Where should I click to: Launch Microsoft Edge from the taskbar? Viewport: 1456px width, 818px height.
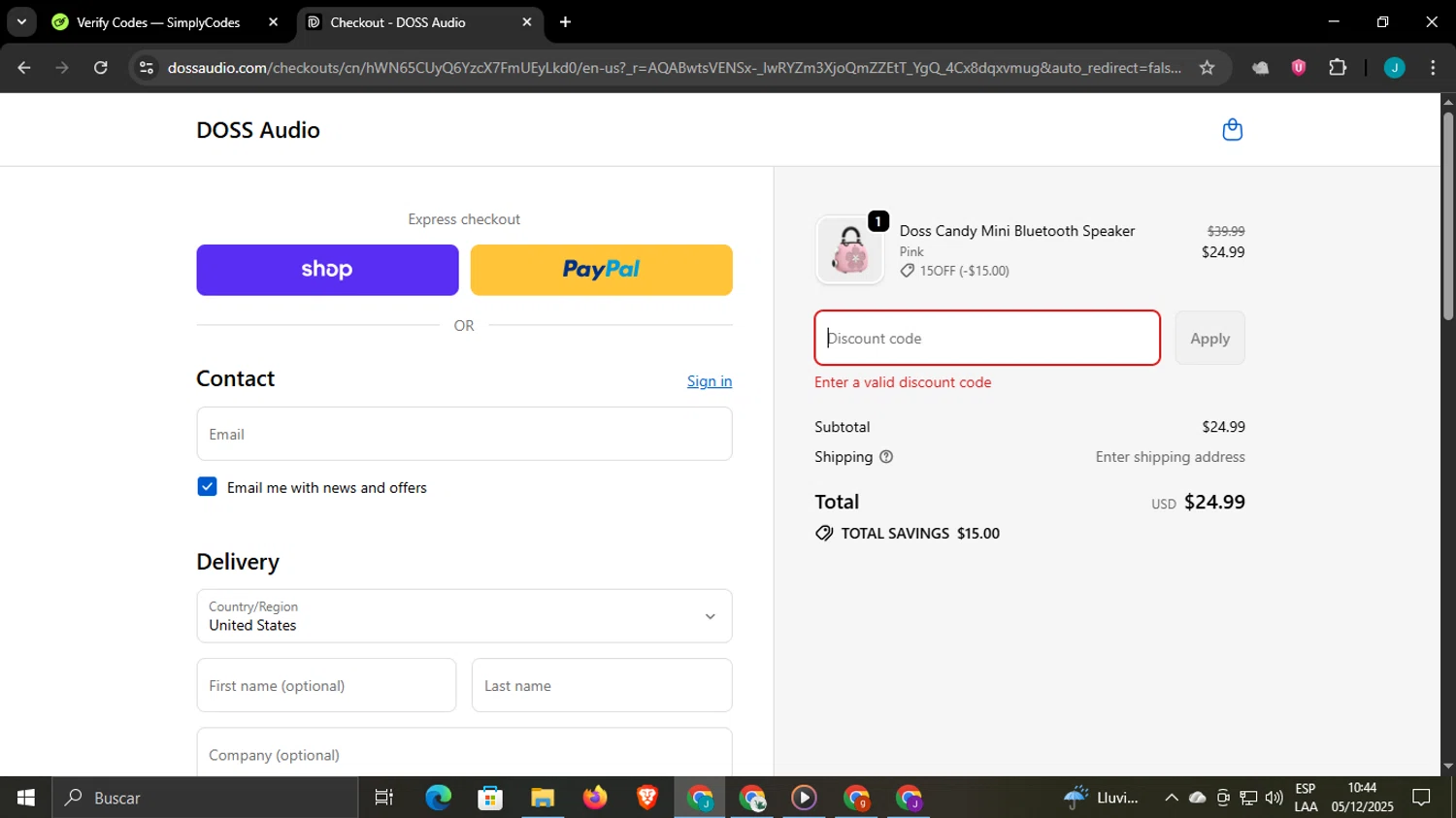point(438,798)
